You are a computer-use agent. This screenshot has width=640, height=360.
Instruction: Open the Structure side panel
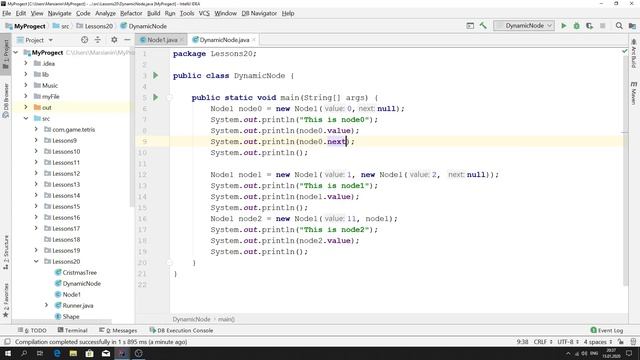(x=6, y=252)
